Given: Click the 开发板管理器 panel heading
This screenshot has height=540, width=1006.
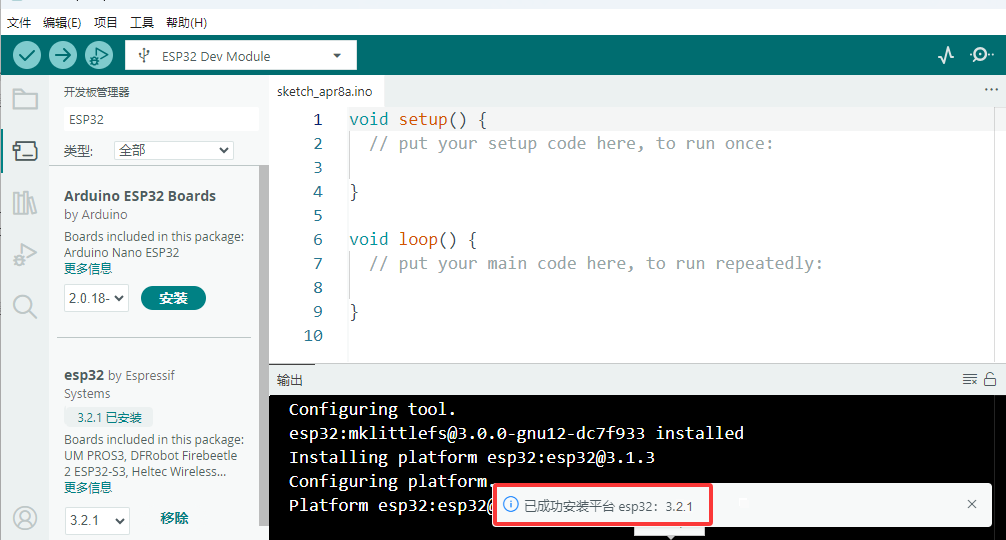Looking at the screenshot, I should click(x=96, y=92).
